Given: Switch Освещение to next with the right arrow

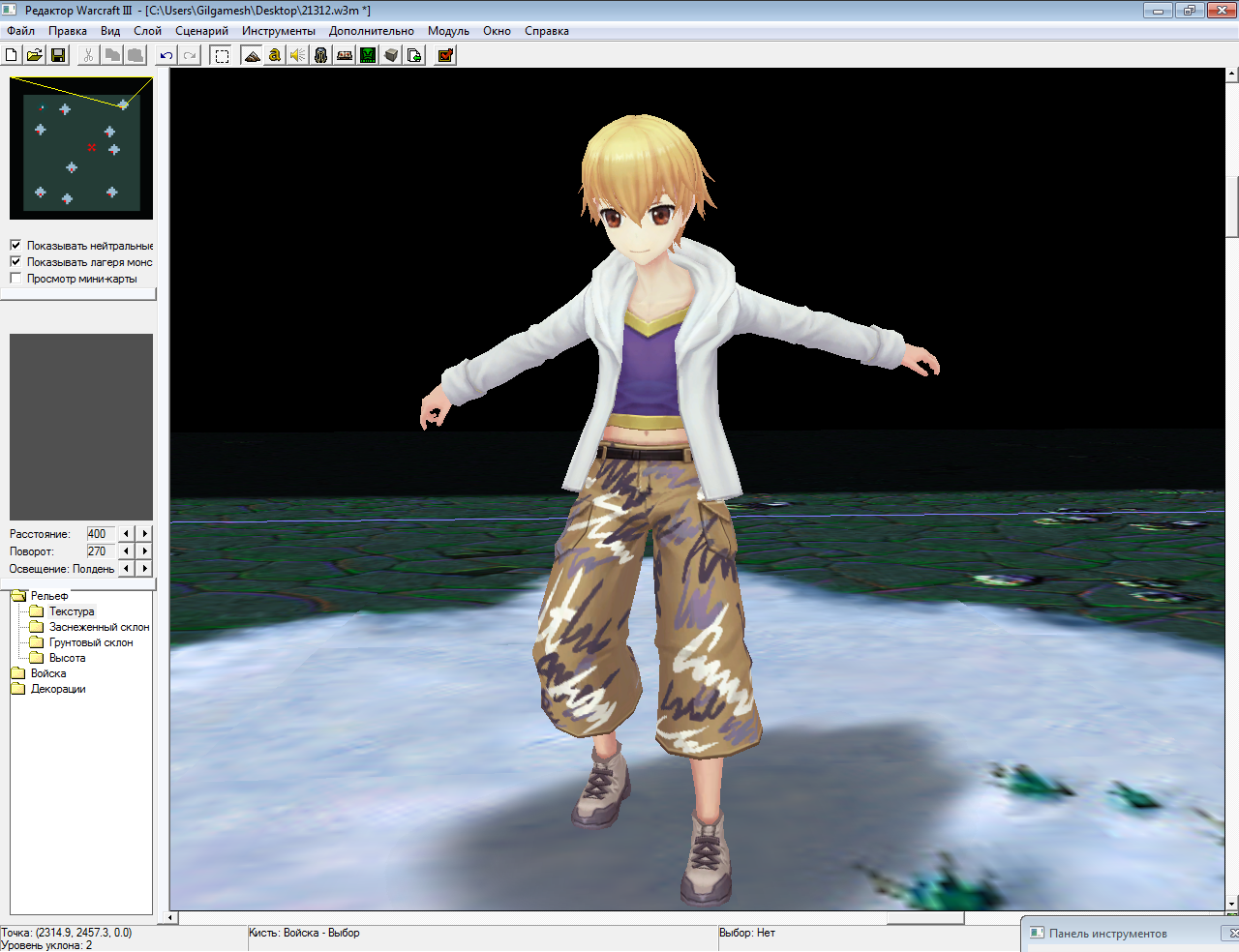Looking at the screenshot, I should [x=145, y=569].
